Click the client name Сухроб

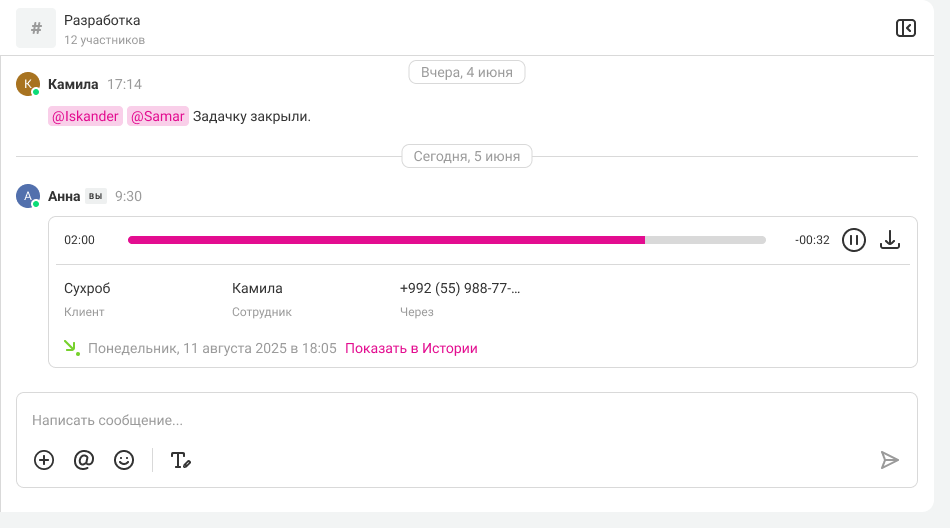click(x=87, y=289)
